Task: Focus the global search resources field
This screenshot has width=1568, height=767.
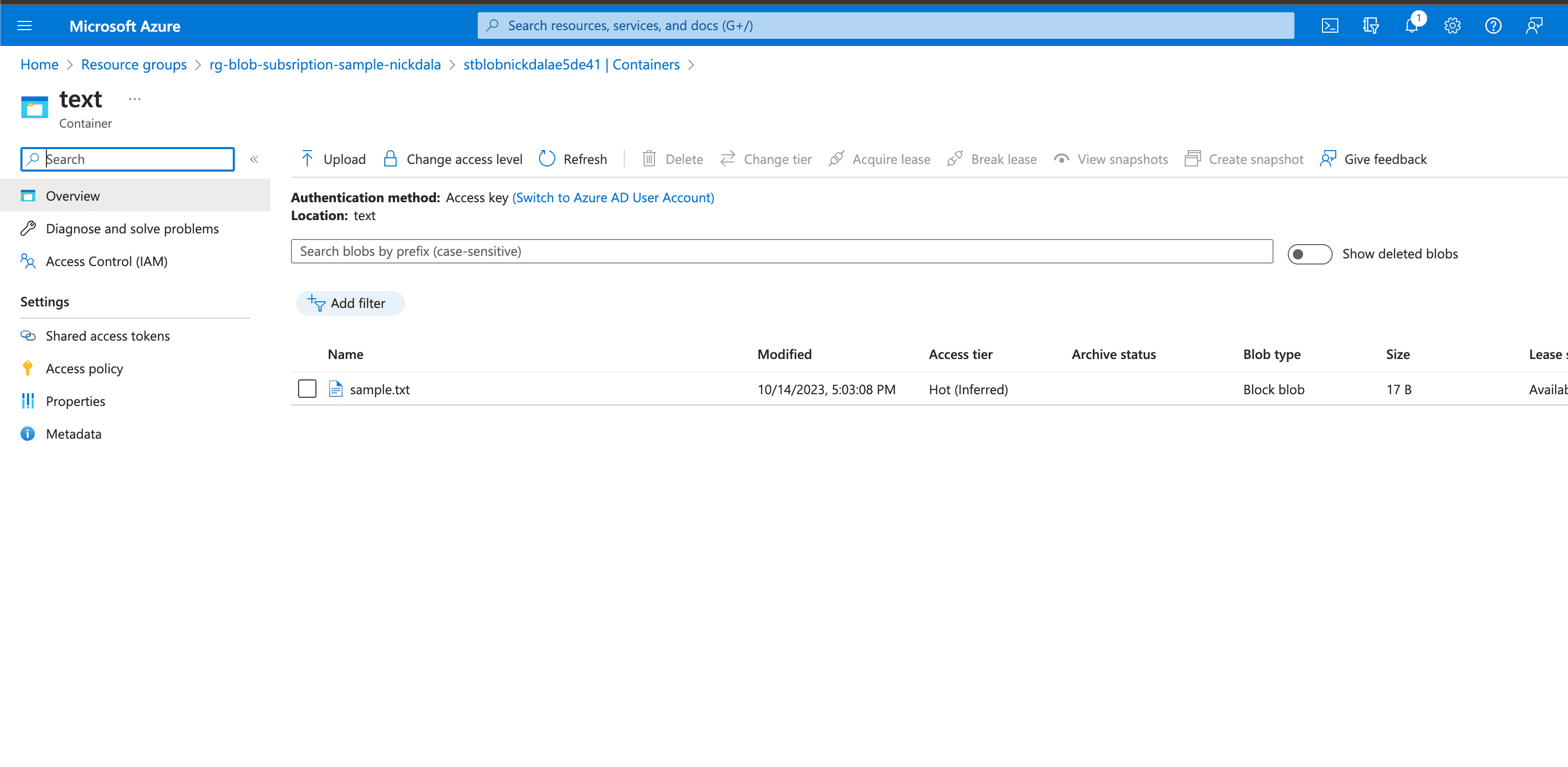Action: tap(886, 26)
